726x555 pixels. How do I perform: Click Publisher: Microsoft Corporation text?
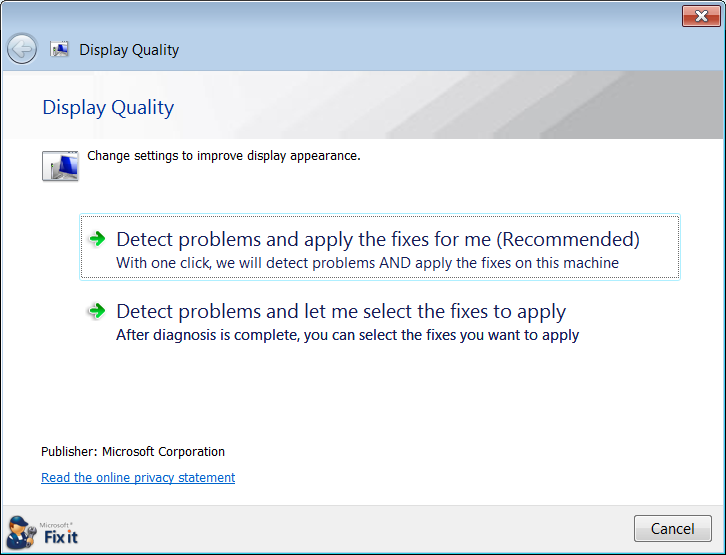point(133,451)
